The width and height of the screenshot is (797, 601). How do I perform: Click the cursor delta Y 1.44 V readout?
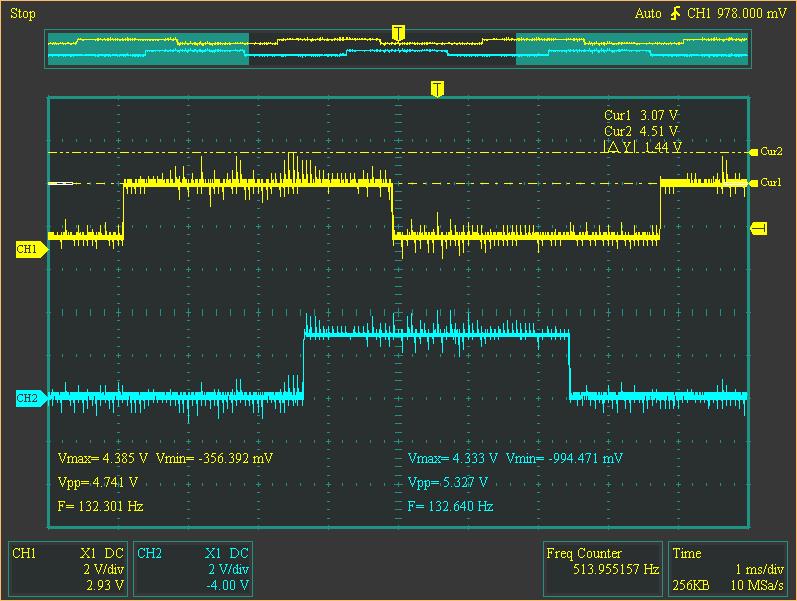[x=643, y=147]
